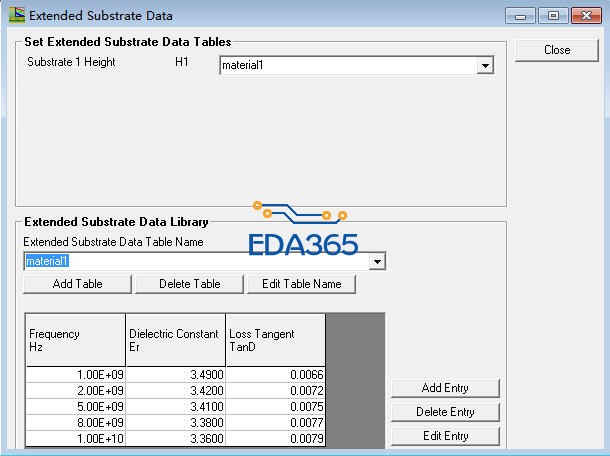Close the window with the red X
Viewport: 610px width, 456px height.
(586, 16)
